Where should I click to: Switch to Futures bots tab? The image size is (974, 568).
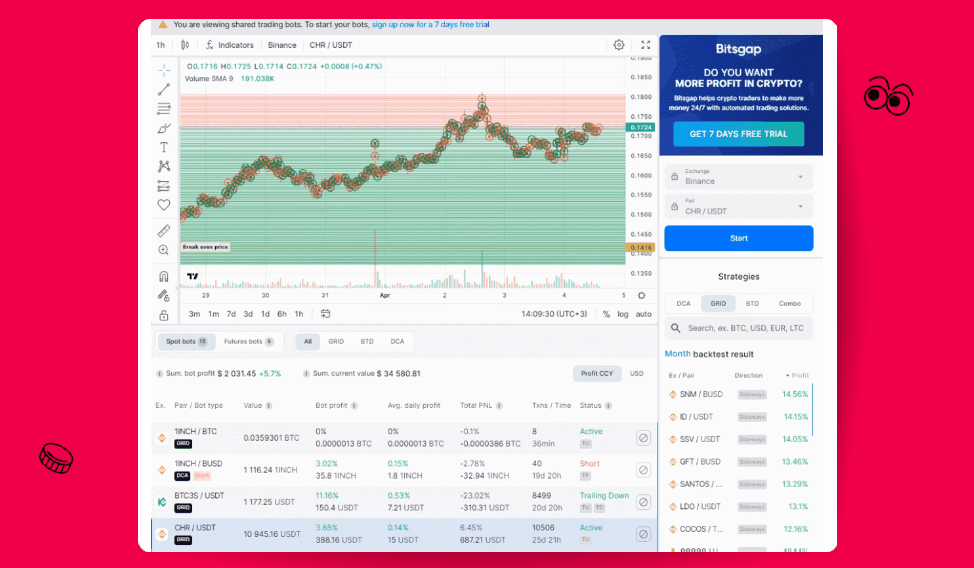[248, 341]
